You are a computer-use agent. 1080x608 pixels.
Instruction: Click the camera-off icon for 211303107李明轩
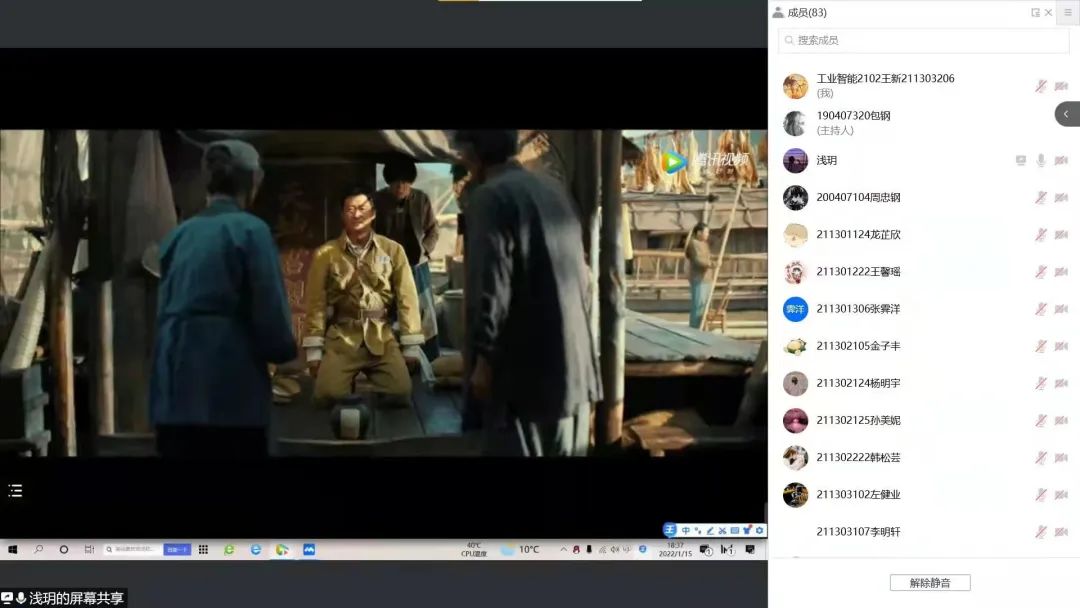(1061, 532)
